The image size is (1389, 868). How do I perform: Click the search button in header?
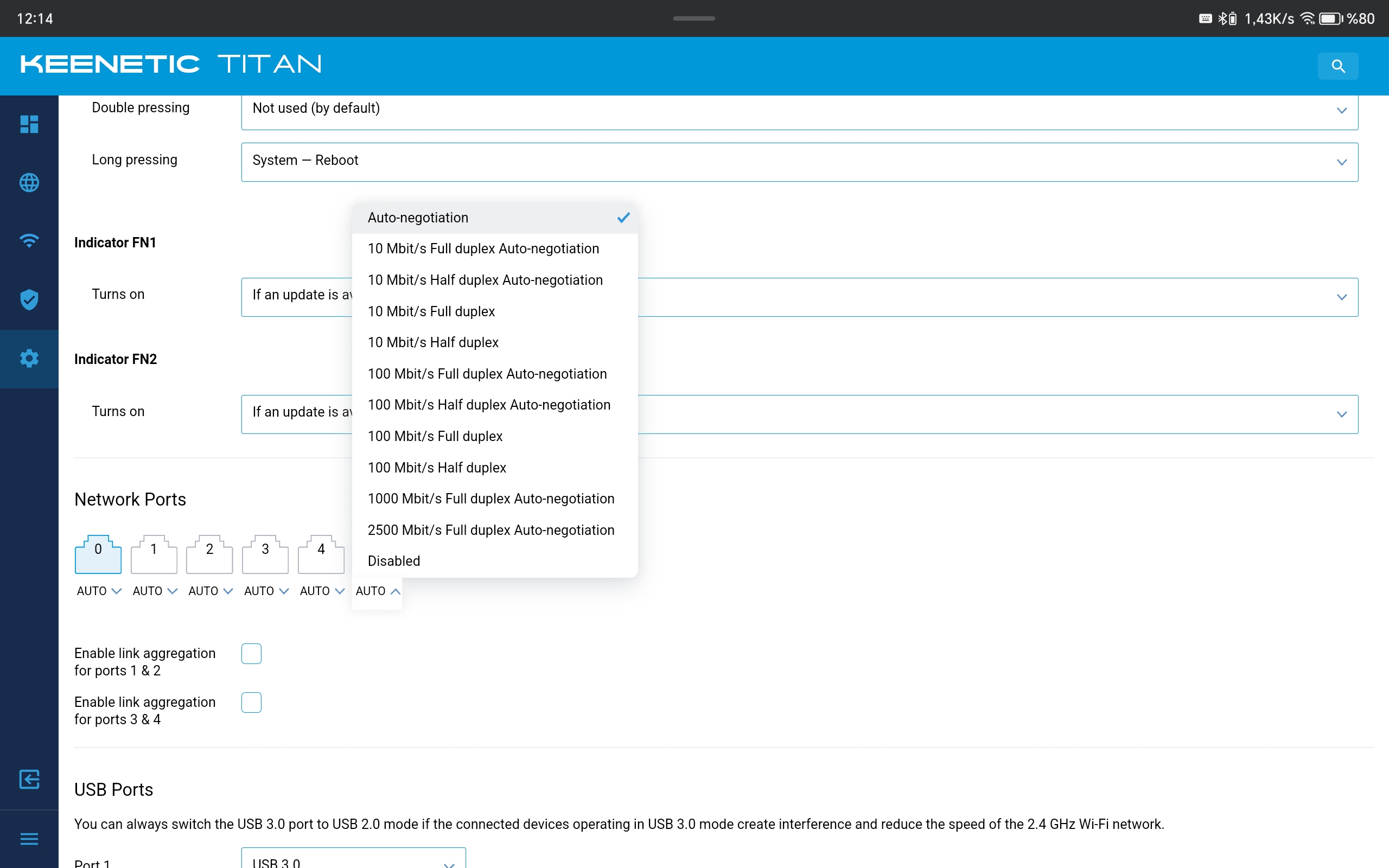1338,66
